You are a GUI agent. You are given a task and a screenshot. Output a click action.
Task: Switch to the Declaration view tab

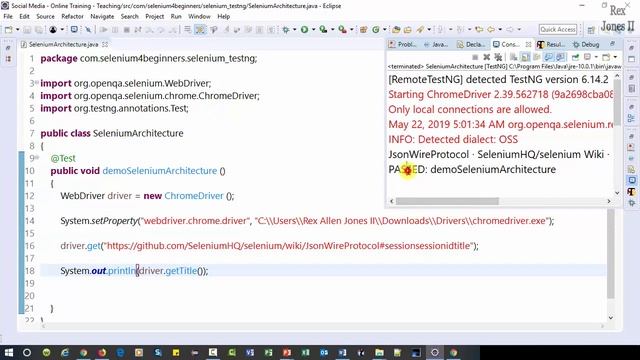pyautogui.click(x=471, y=44)
